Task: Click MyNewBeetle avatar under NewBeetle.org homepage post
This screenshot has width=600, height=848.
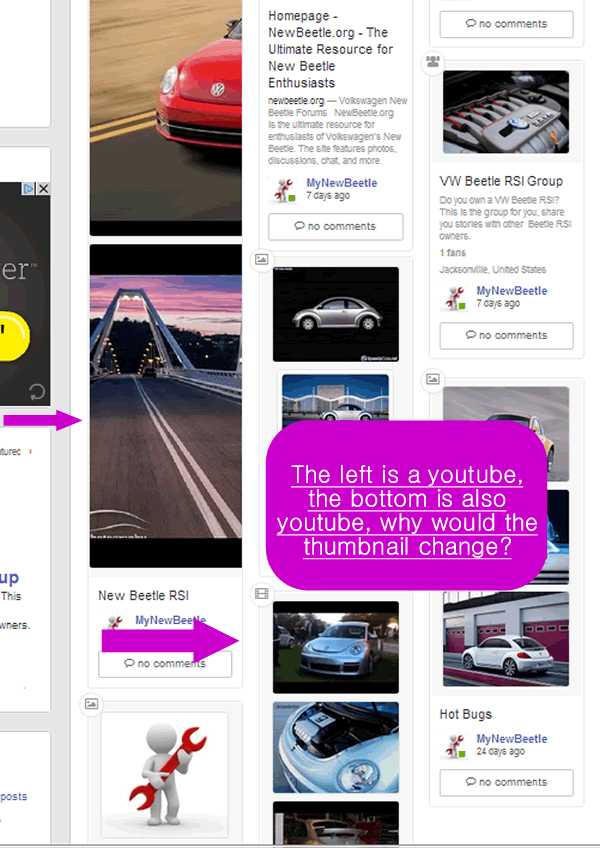Action: pos(282,190)
